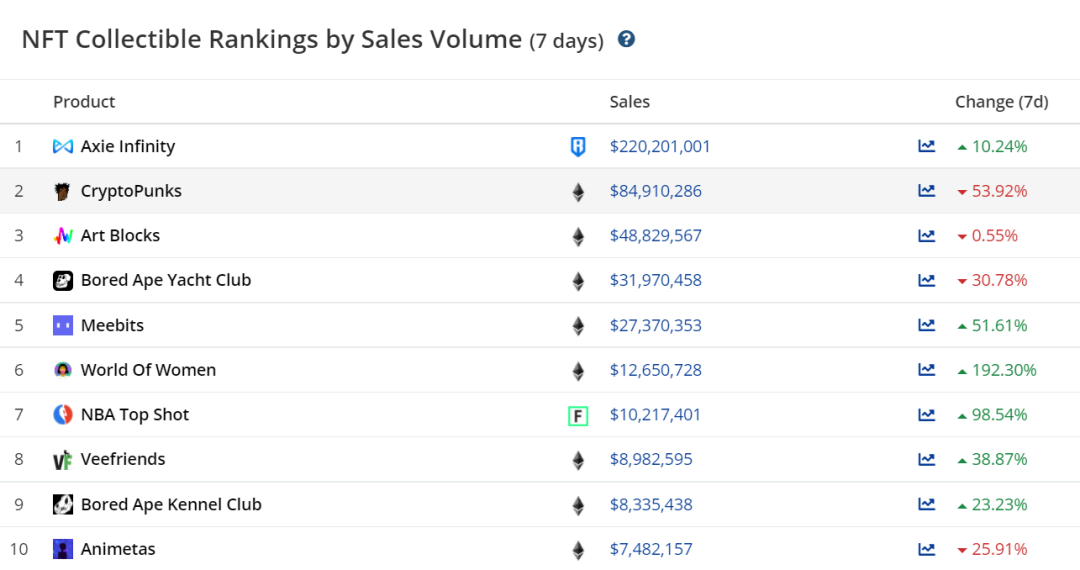Click the Bored Ape Yacht Club logo icon

(x=63, y=280)
